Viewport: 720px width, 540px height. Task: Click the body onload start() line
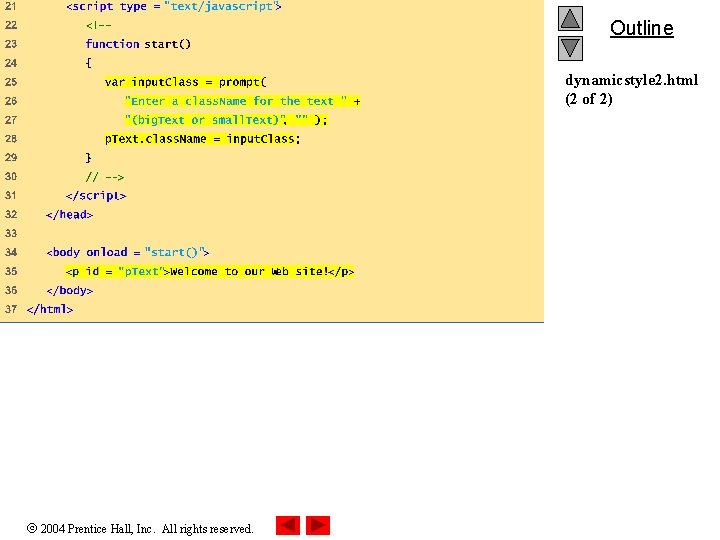click(128, 252)
